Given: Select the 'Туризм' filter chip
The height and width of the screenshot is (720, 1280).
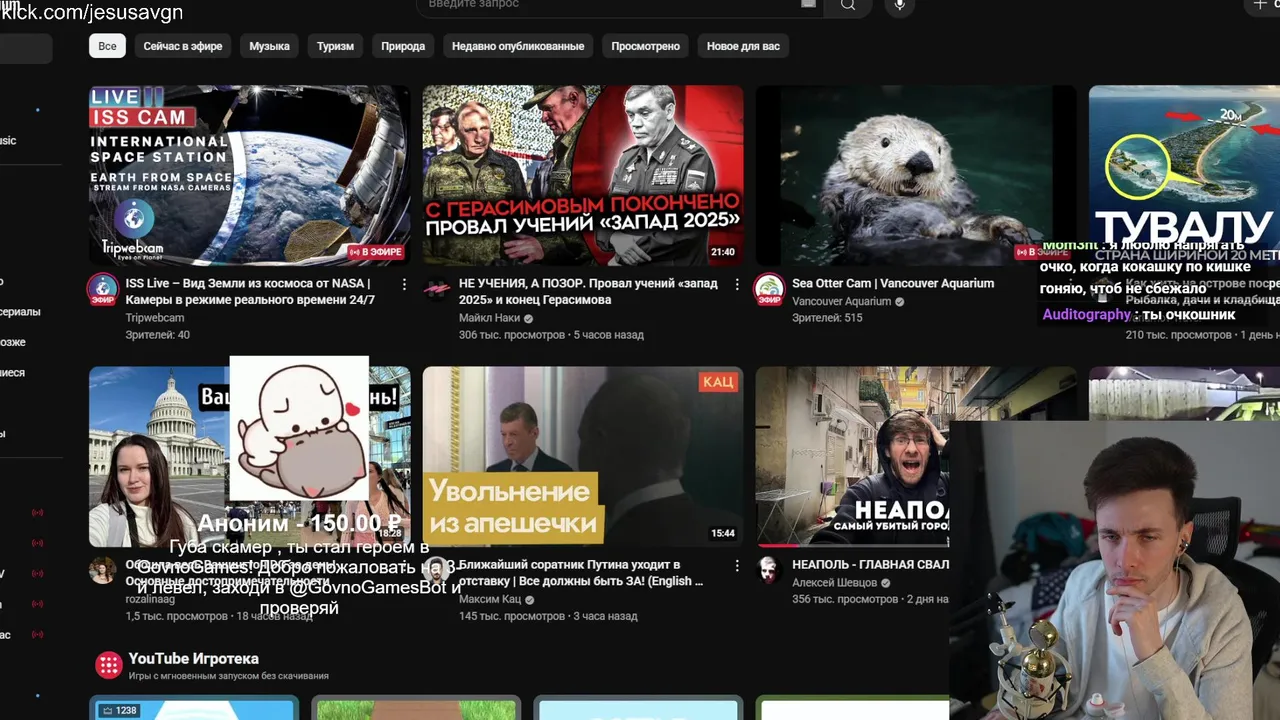Looking at the screenshot, I should pyautogui.click(x=335, y=46).
